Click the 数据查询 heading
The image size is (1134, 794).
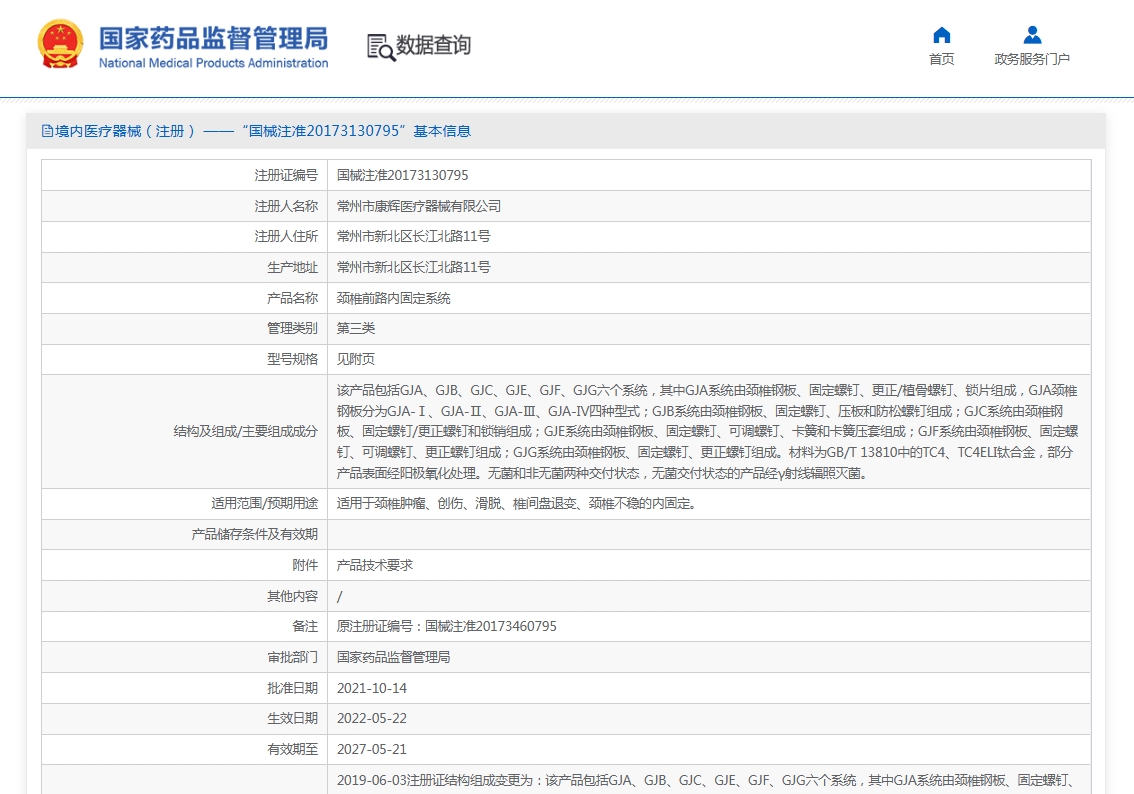[432, 45]
